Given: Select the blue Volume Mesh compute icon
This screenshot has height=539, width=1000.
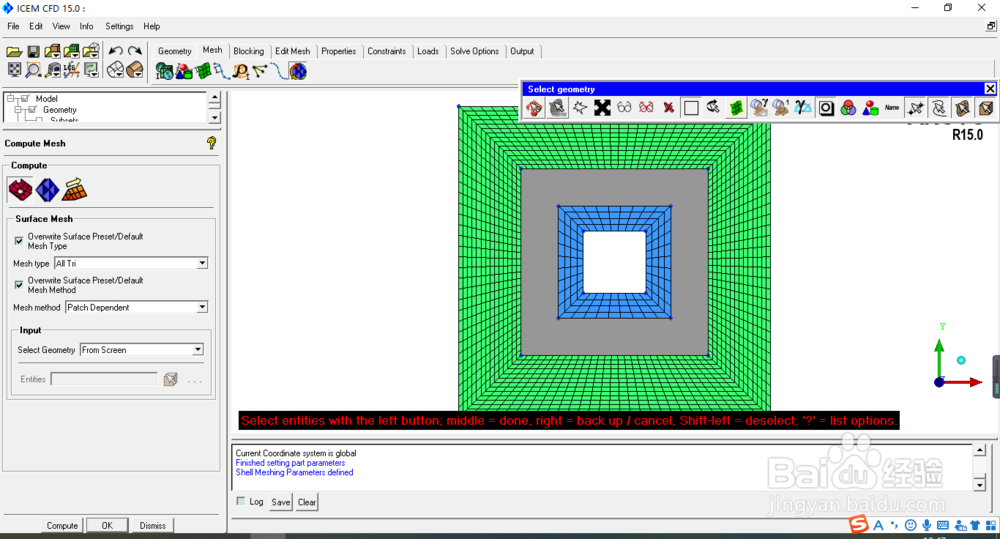Looking at the screenshot, I should tap(47, 189).
